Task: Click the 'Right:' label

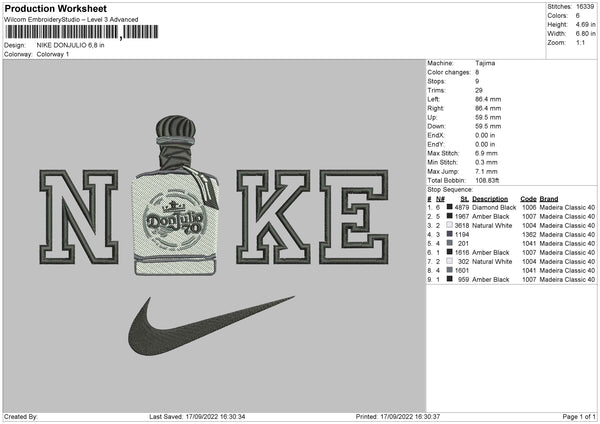Action: point(435,108)
